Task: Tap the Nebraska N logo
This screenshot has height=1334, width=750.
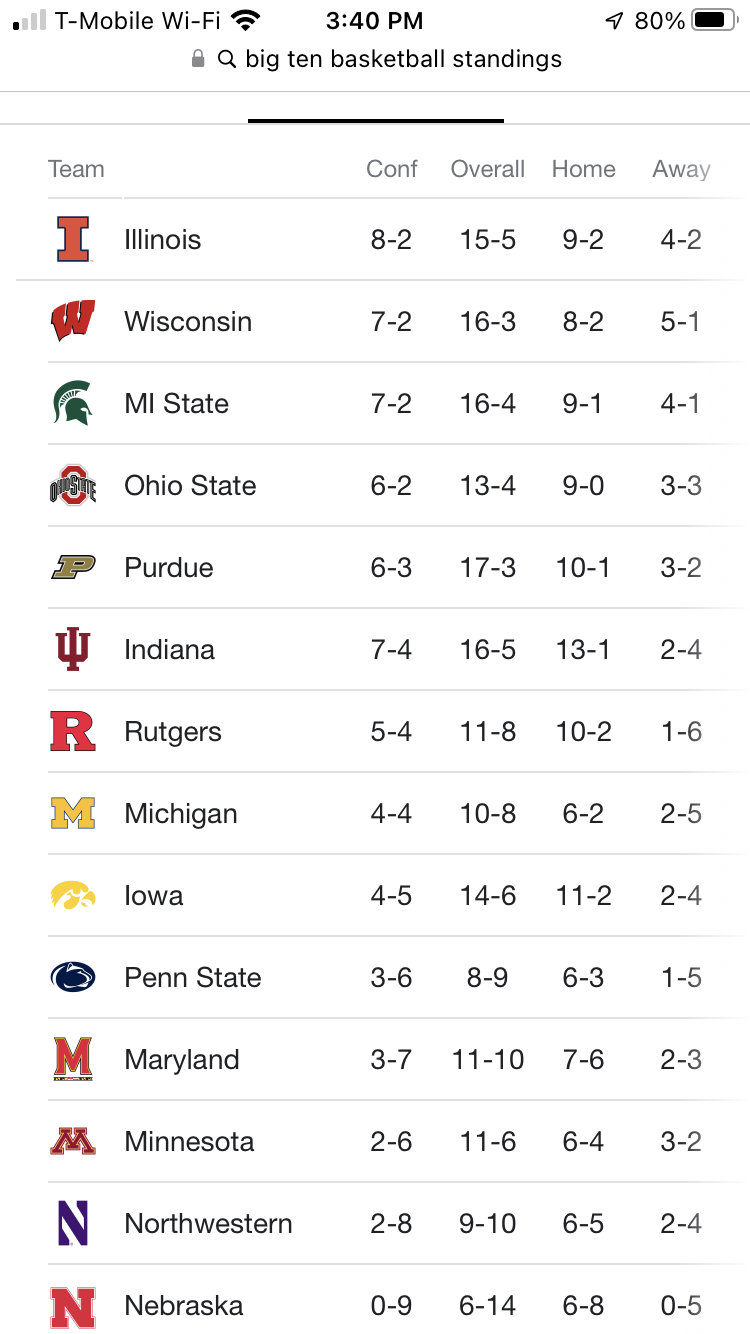Action: click(x=73, y=1306)
